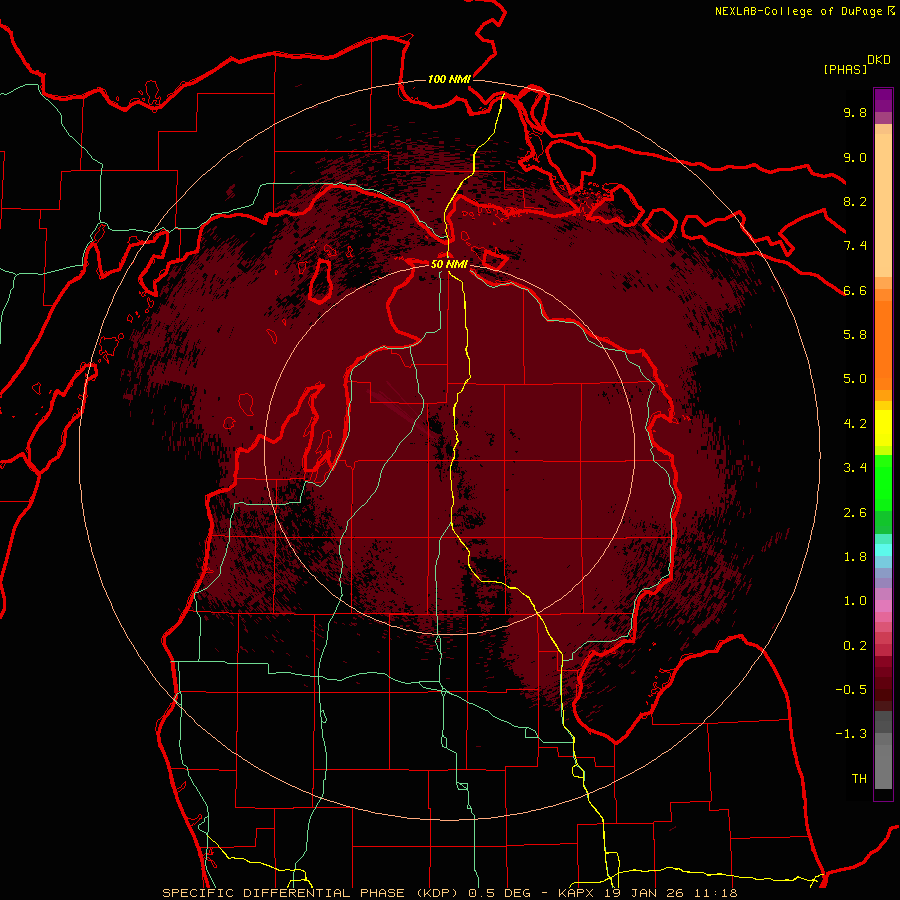The width and height of the screenshot is (900, 900).
Task: Select the 7.4 legend value
Action: click(855, 246)
